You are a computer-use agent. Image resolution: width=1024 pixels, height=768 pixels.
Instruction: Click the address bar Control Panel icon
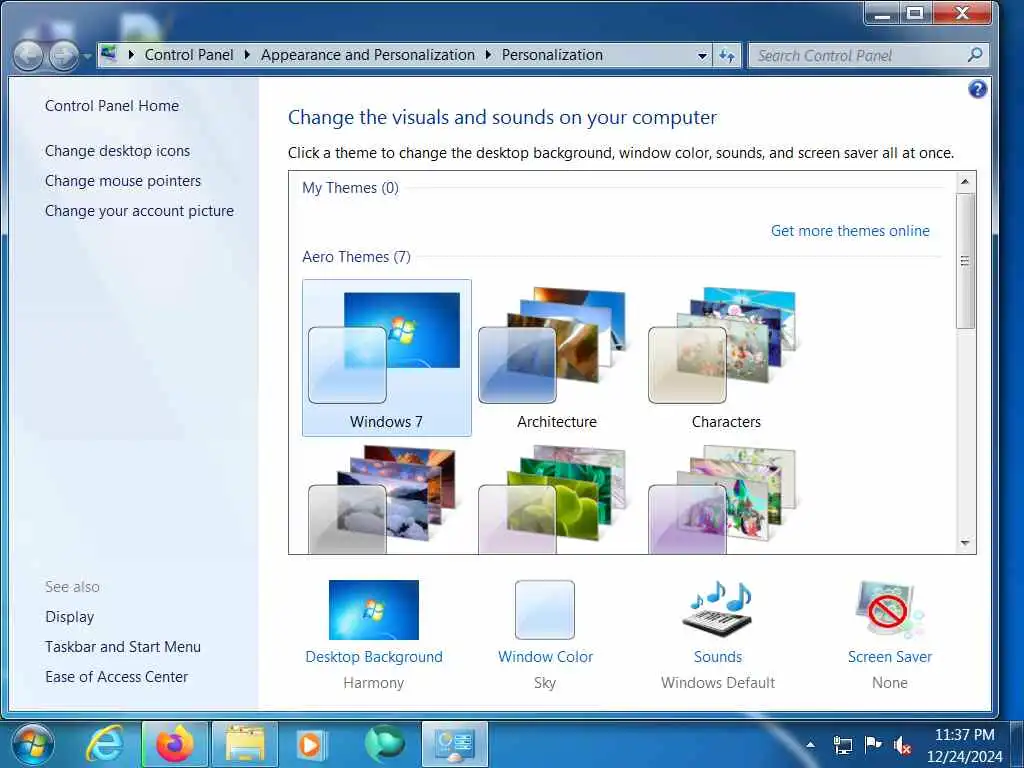(110, 54)
